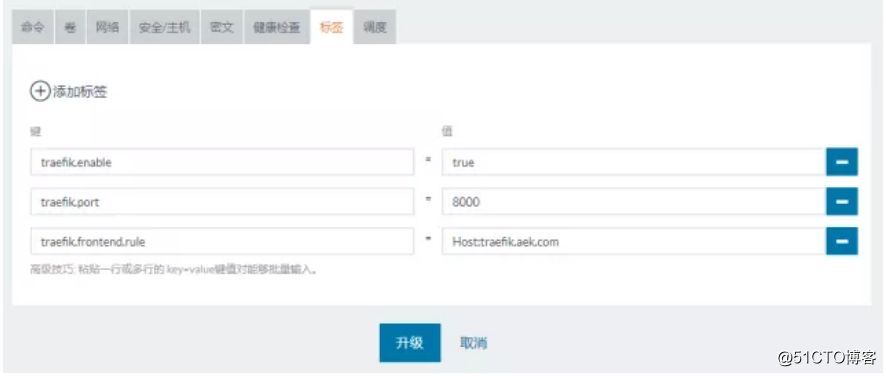Edit the traefik.port key field
Image resolution: width=886 pixels, height=376 pixels.
tap(222, 202)
